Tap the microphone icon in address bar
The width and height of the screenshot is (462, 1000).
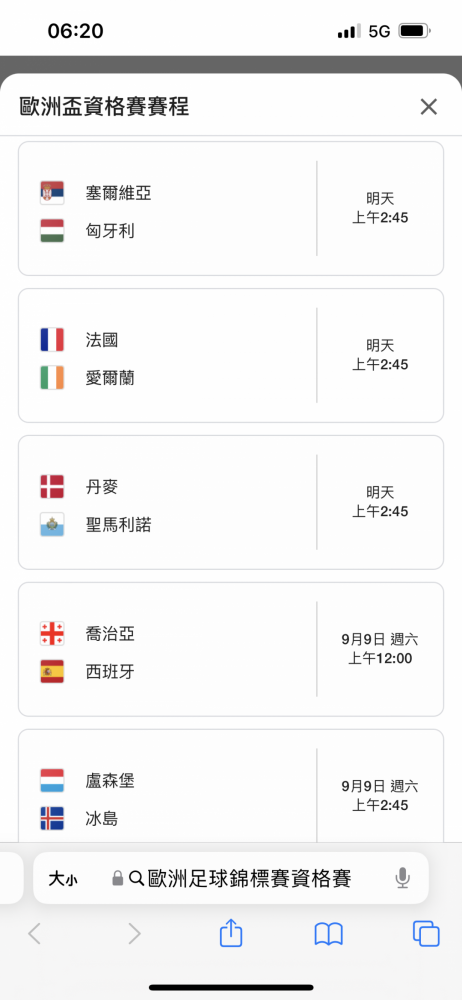402,878
